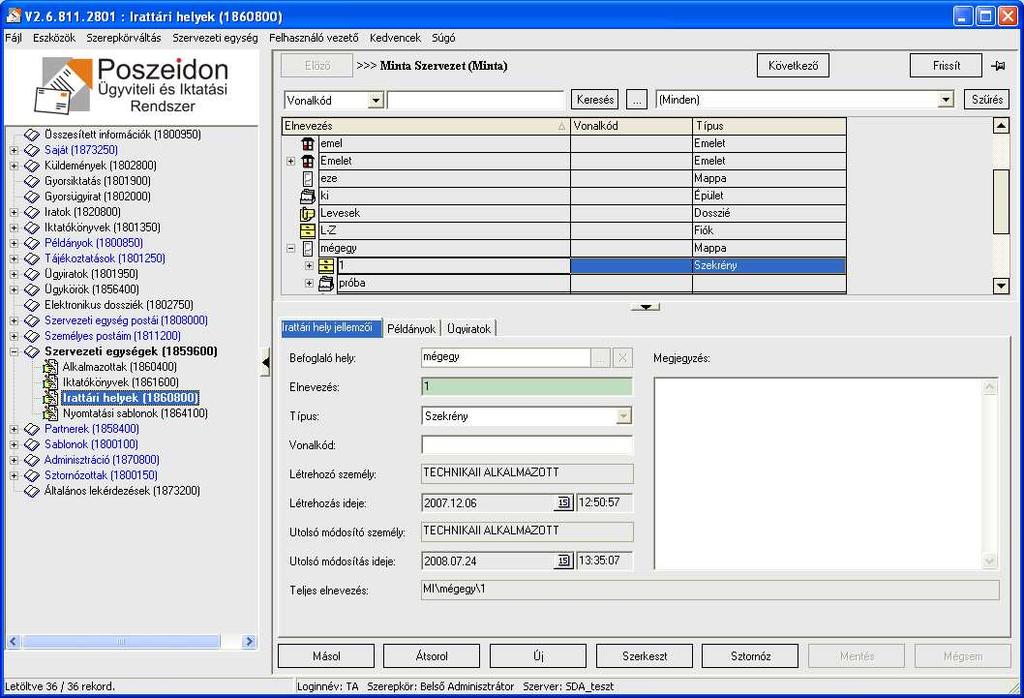This screenshot has height=698, width=1024.
Task: Click the ki building (Épület) icon
Action: 307,195
